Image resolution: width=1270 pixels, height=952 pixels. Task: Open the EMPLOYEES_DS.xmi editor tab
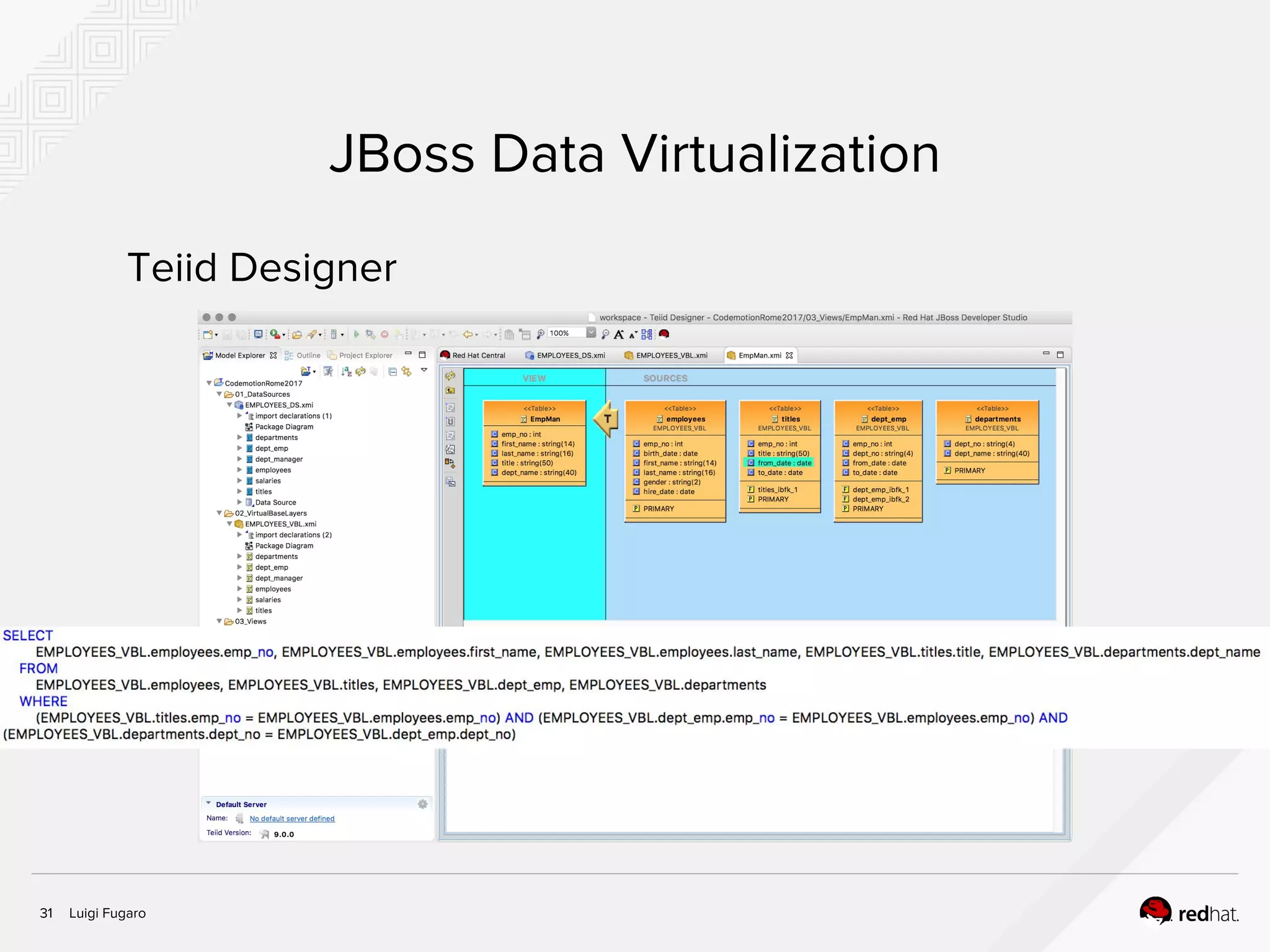tap(565, 355)
